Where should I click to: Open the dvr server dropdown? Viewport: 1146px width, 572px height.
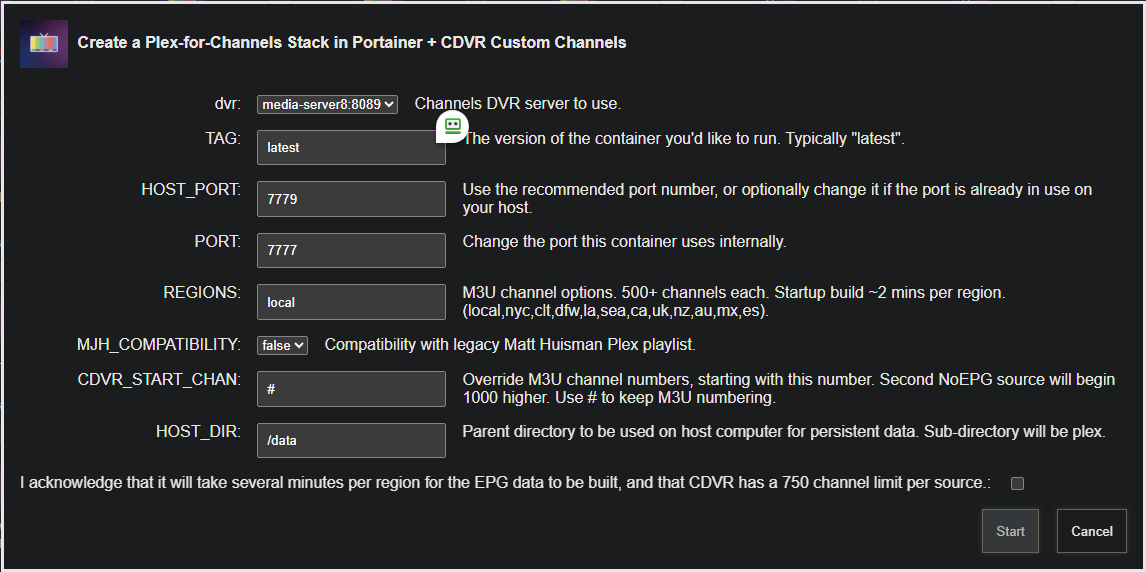click(327, 104)
